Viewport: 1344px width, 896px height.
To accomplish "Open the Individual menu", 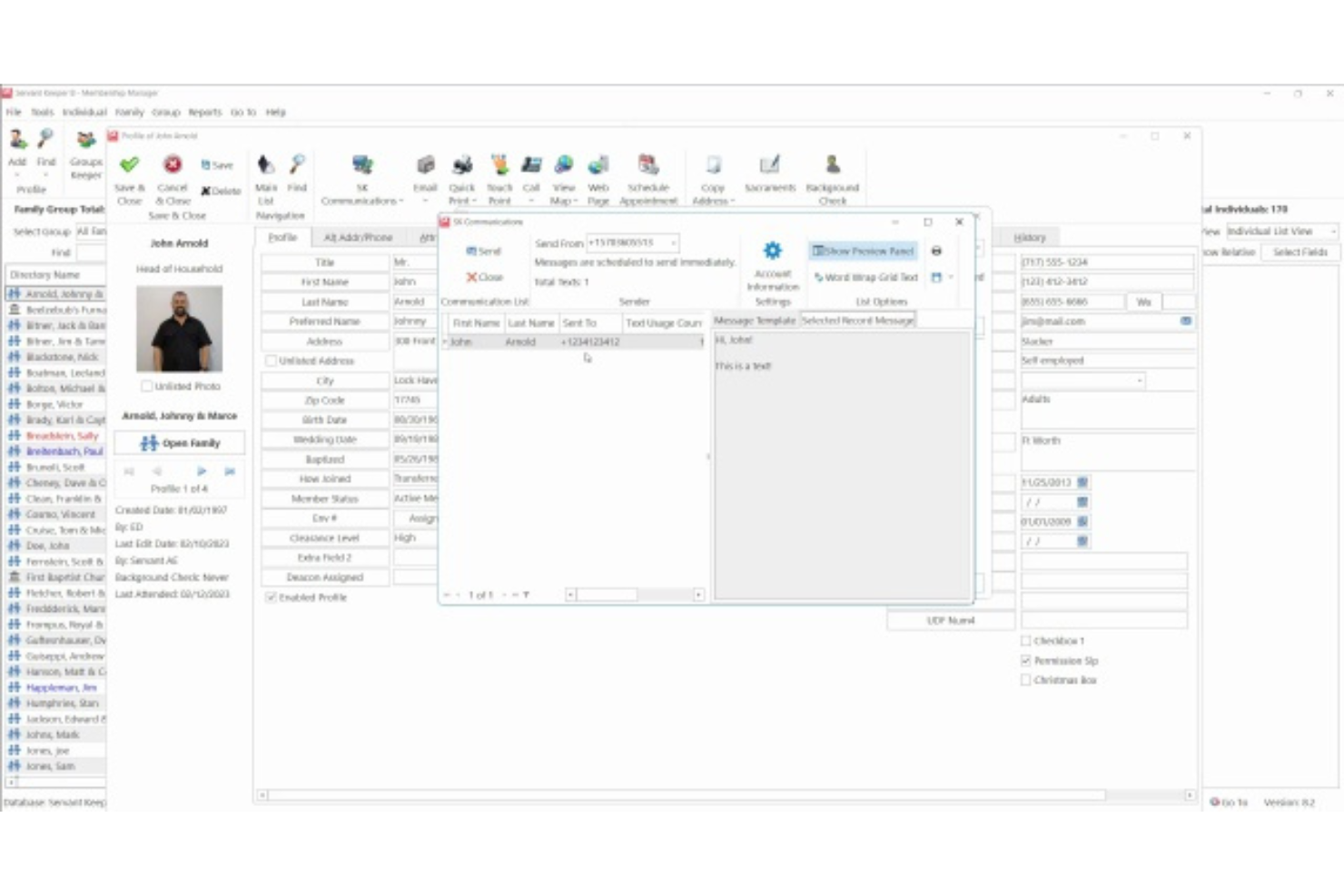I will click(x=84, y=113).
